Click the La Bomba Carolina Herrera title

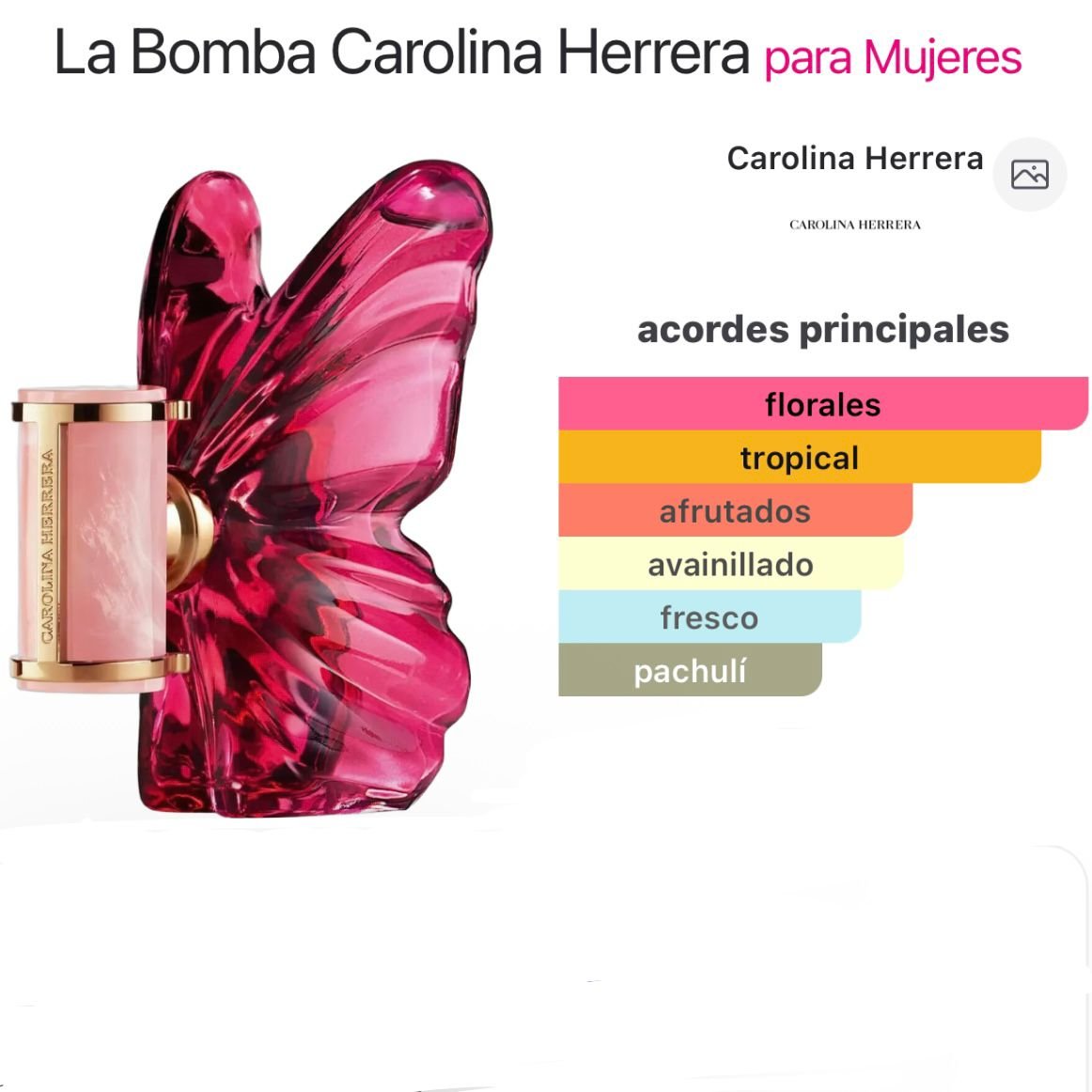[x=401, y=53]
